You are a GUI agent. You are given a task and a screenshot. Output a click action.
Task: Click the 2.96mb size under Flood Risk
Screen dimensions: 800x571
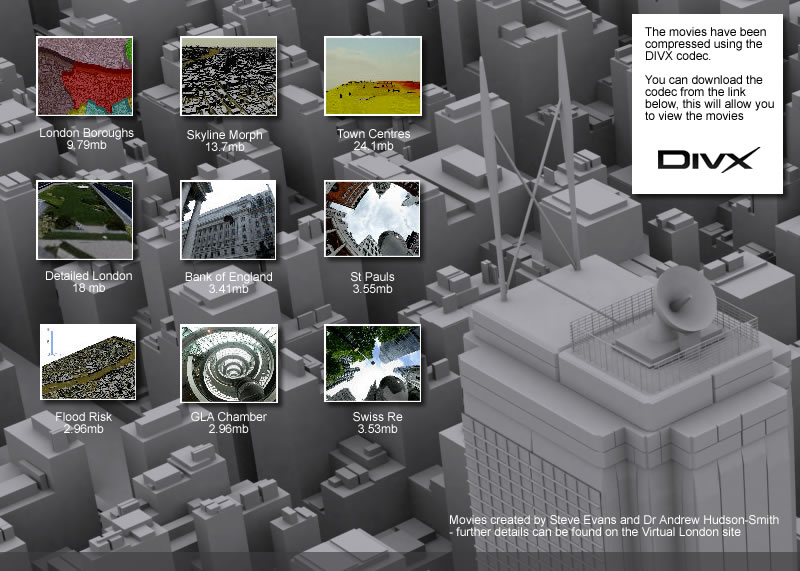tap(84, 429)
